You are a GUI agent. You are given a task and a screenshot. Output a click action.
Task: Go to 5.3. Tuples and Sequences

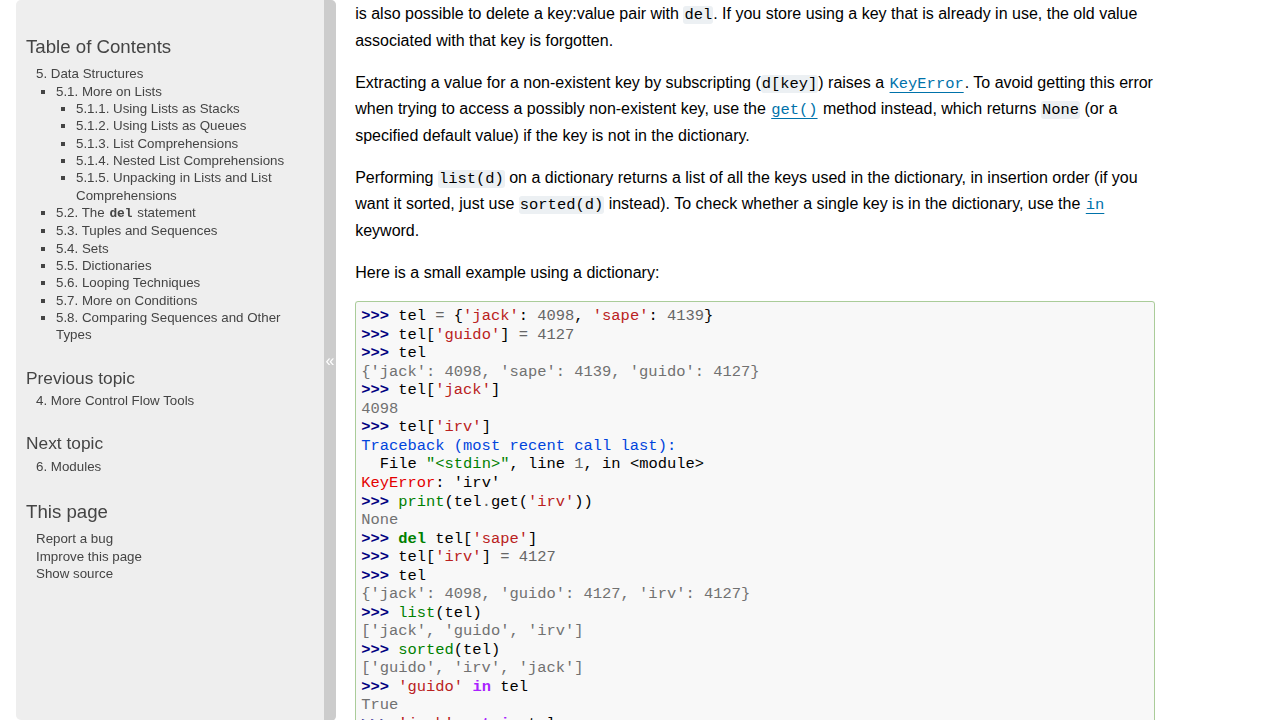pos(136,231)
